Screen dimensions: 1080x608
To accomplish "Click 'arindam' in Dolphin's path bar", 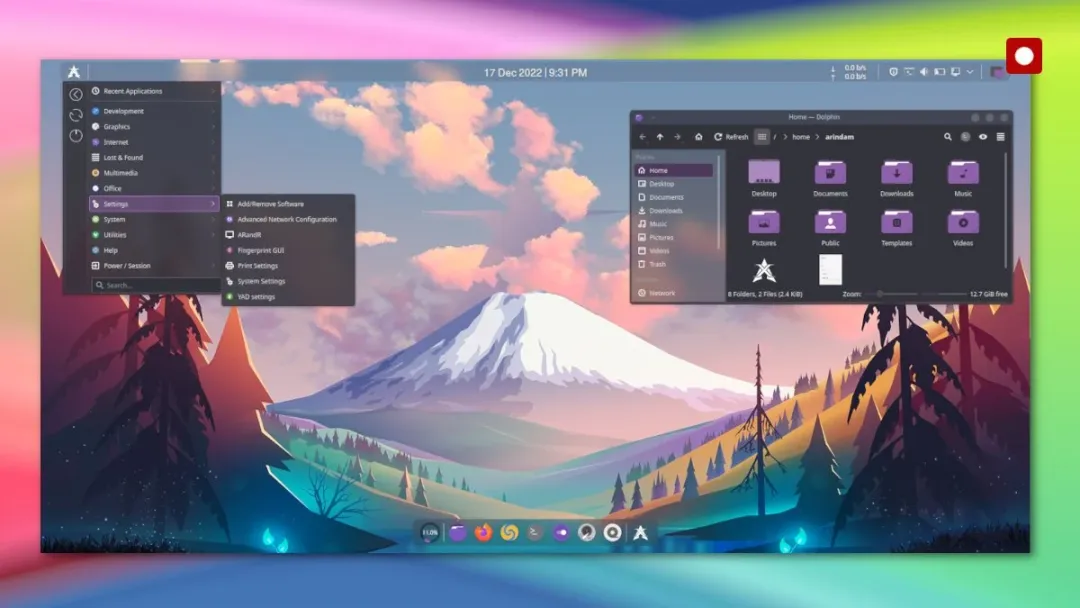I will [x=840, y=137].
